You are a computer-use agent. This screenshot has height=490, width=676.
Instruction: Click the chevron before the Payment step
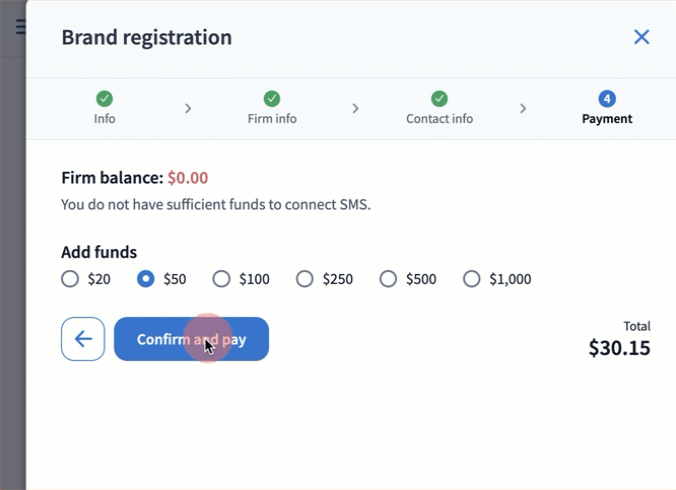coord(523,108)
